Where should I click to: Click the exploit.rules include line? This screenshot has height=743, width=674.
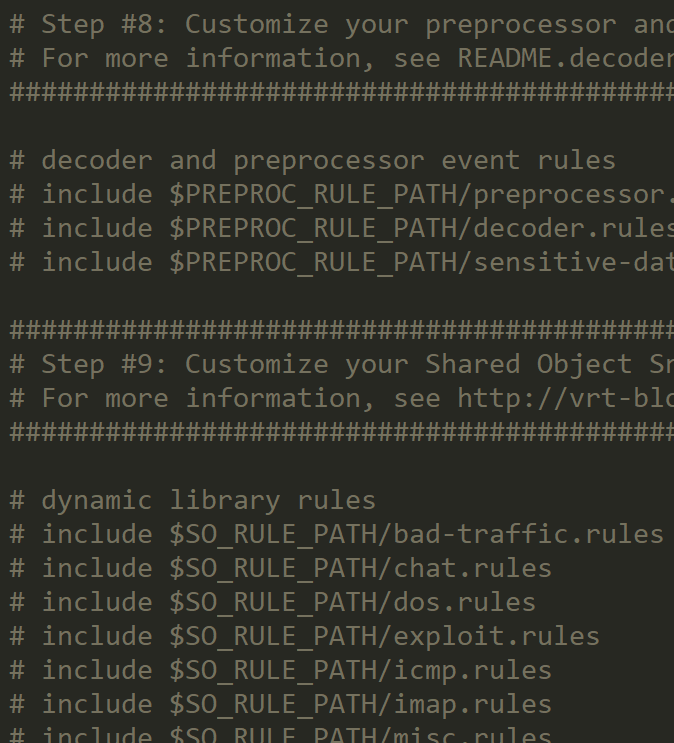(x=305, y=637)
